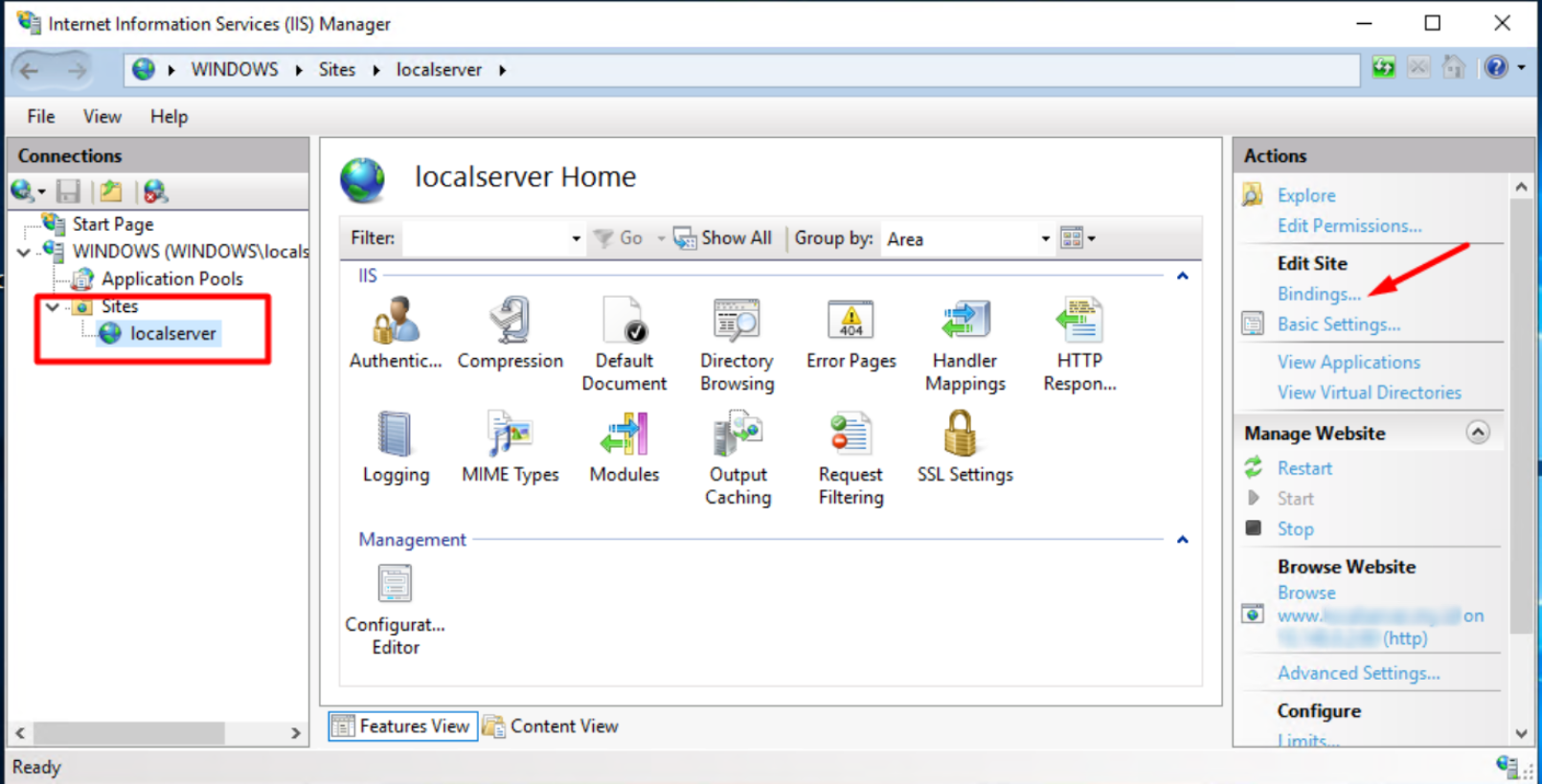The image size is (1542, 784).
Task: Click Show All button
Action: point(723,238)
